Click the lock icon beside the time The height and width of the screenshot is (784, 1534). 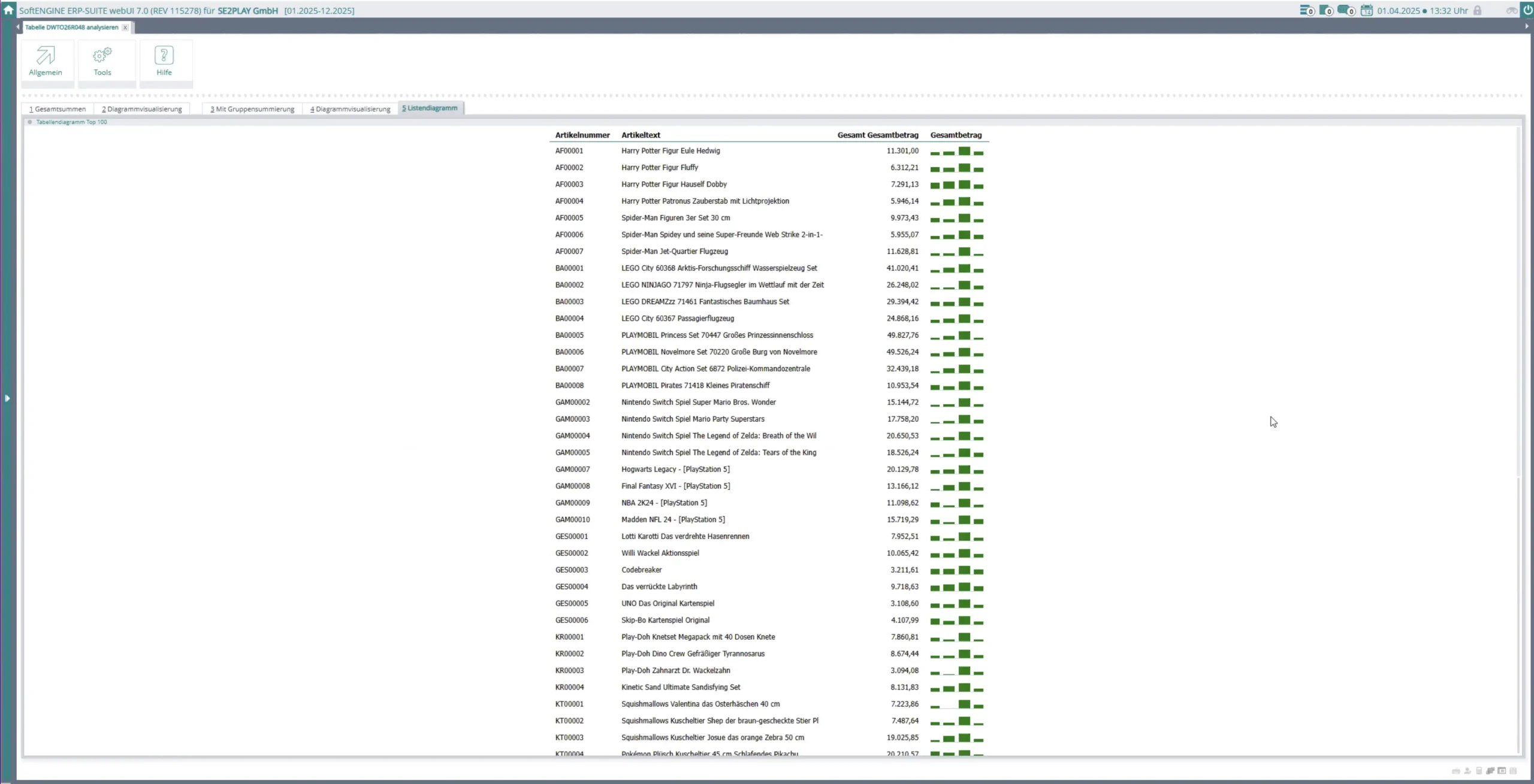(x=1478, y=10)
